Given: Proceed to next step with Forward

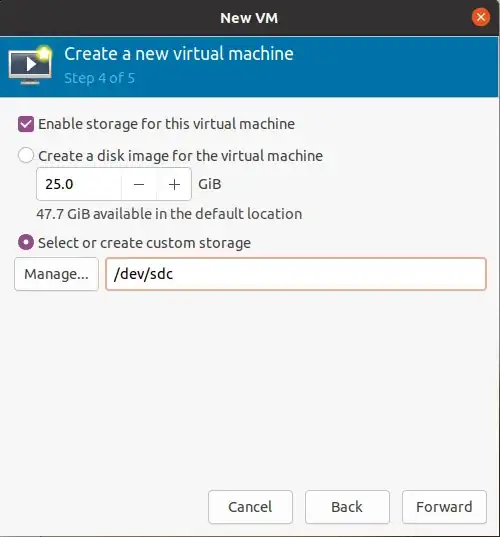Looking at the screenshot, I should [444, 507].
